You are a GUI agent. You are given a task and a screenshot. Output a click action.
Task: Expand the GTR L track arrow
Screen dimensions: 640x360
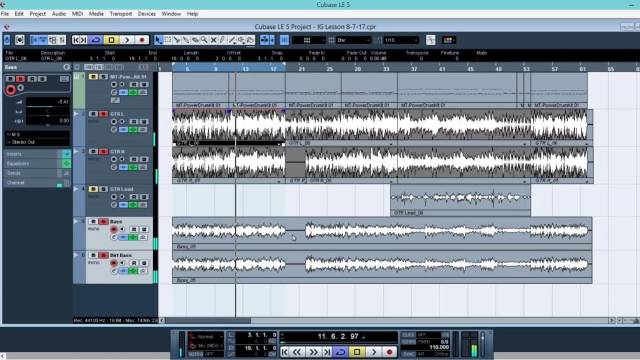tap(76, 114)
